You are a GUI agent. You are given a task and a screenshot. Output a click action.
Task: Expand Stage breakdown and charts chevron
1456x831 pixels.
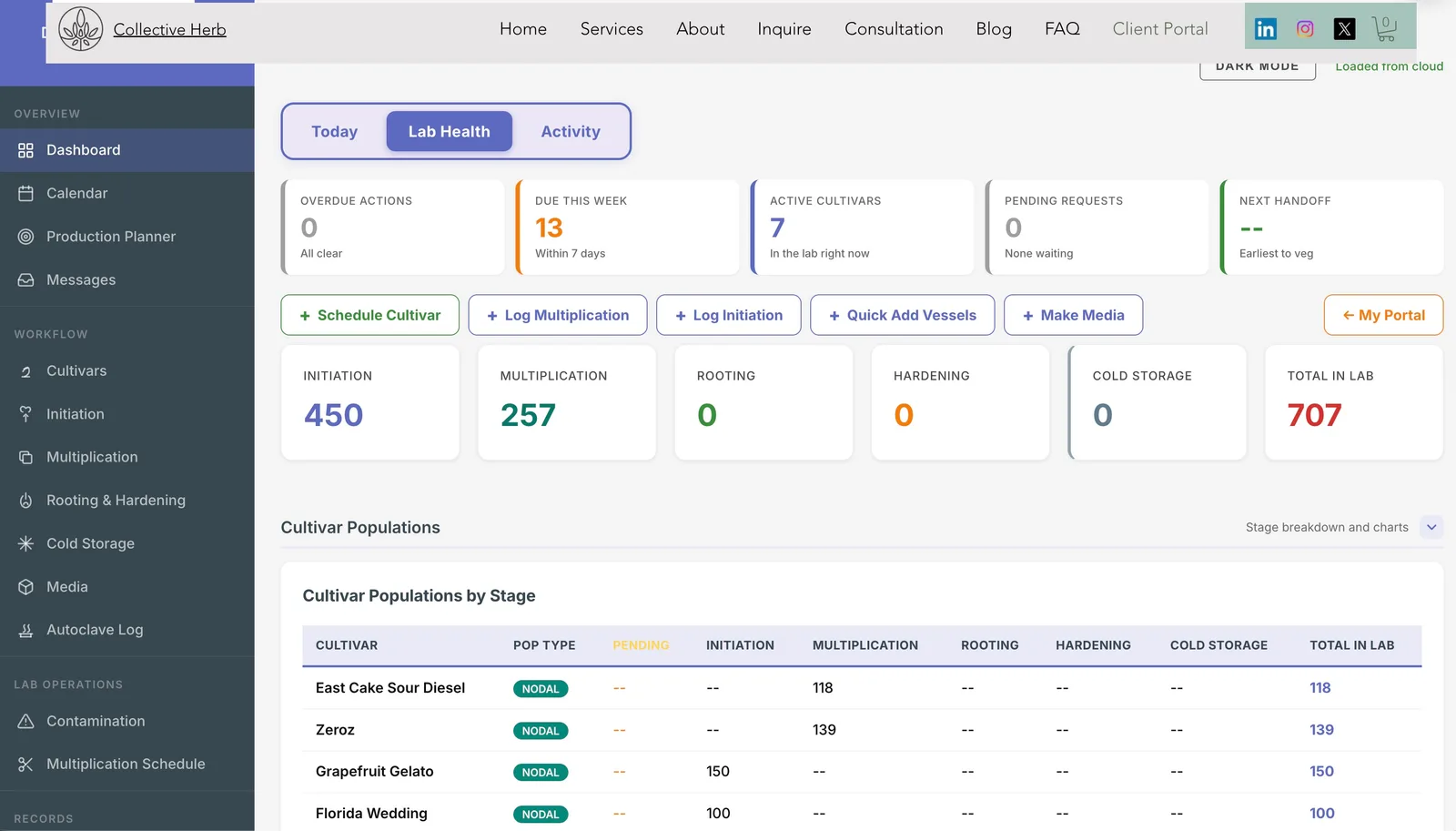1431,527
